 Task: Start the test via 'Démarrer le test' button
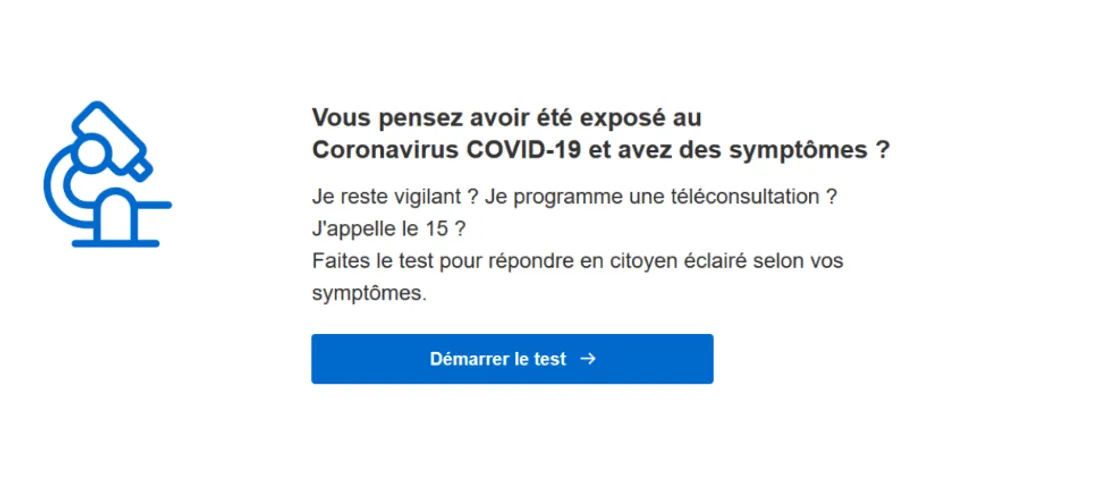512,359
